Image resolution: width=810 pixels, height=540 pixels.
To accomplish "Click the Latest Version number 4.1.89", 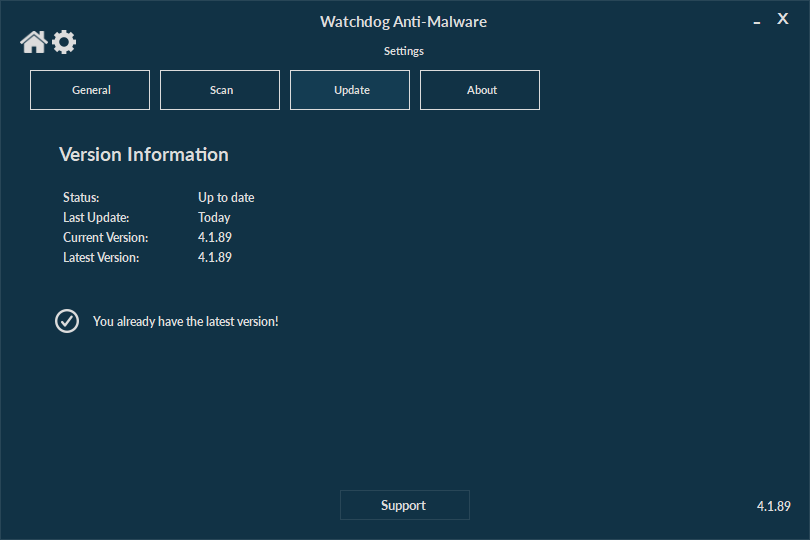I will tap(215, 257).
